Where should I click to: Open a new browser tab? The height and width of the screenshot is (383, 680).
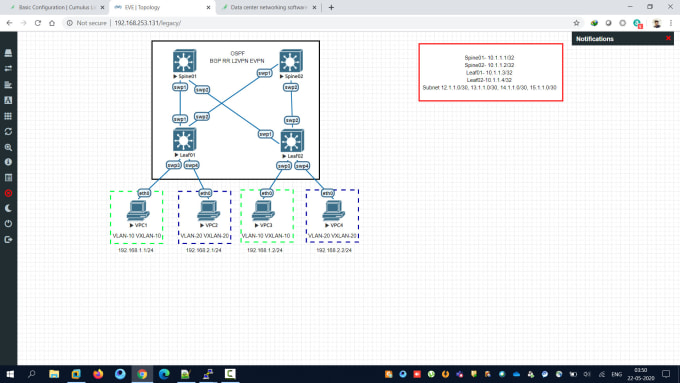(331, 7)
